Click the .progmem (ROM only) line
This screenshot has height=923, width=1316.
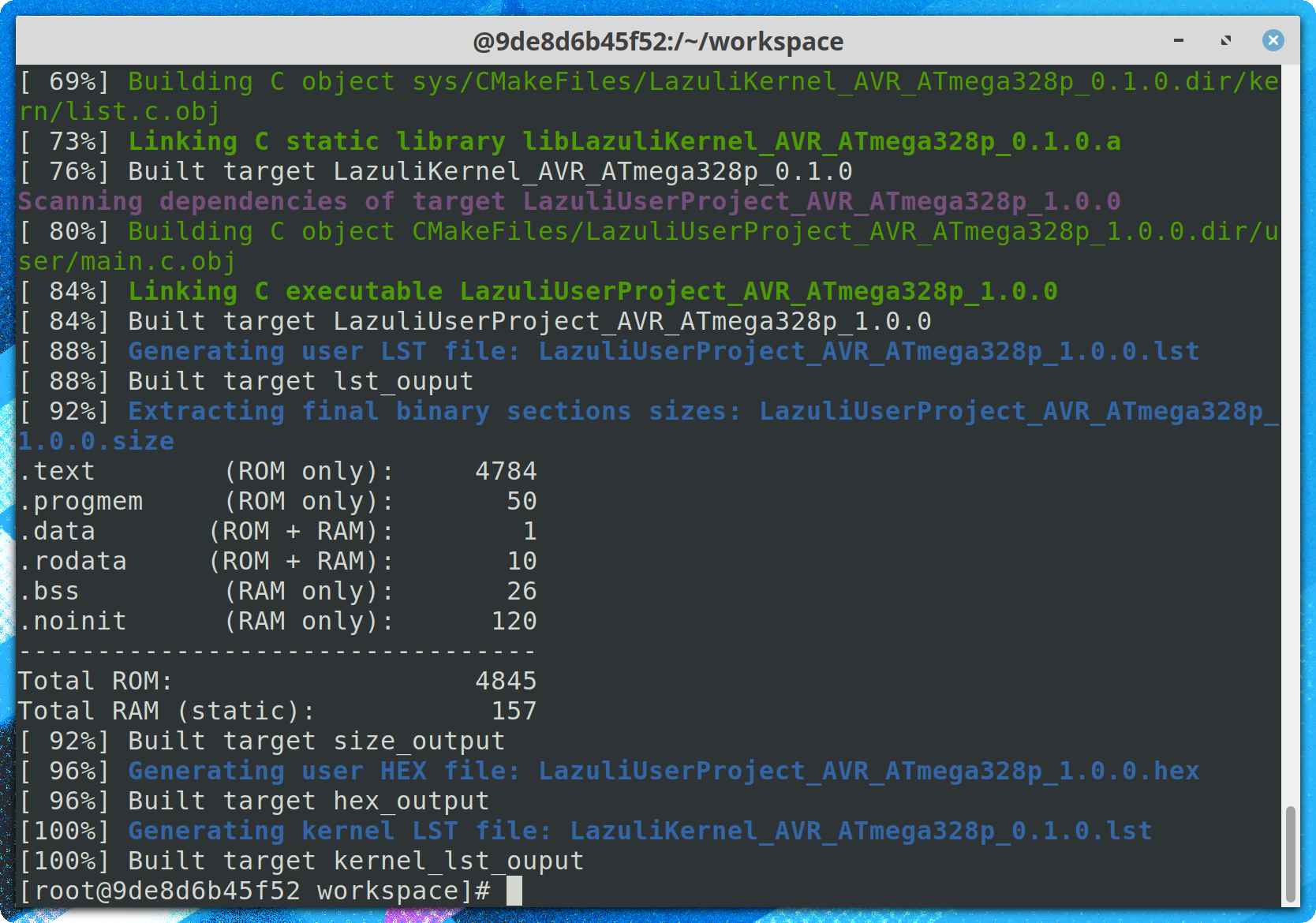tap(276, 500)
